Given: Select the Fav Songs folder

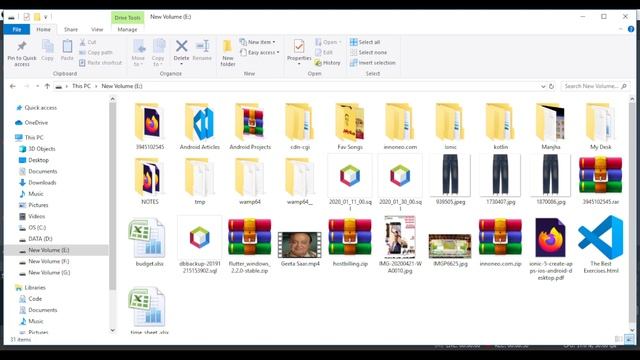Looking at the screenshot, I should [350, 127].
